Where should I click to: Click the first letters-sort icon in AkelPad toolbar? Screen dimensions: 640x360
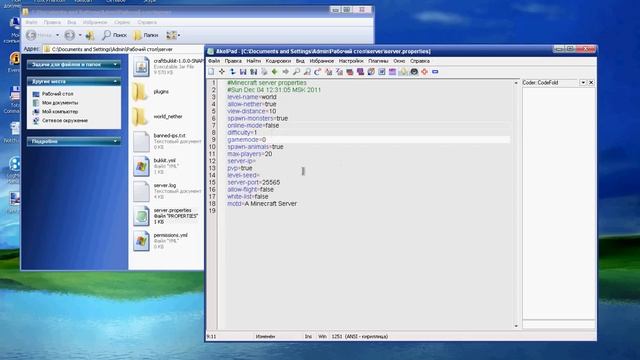pyautogui.click(x=328, y=71)
